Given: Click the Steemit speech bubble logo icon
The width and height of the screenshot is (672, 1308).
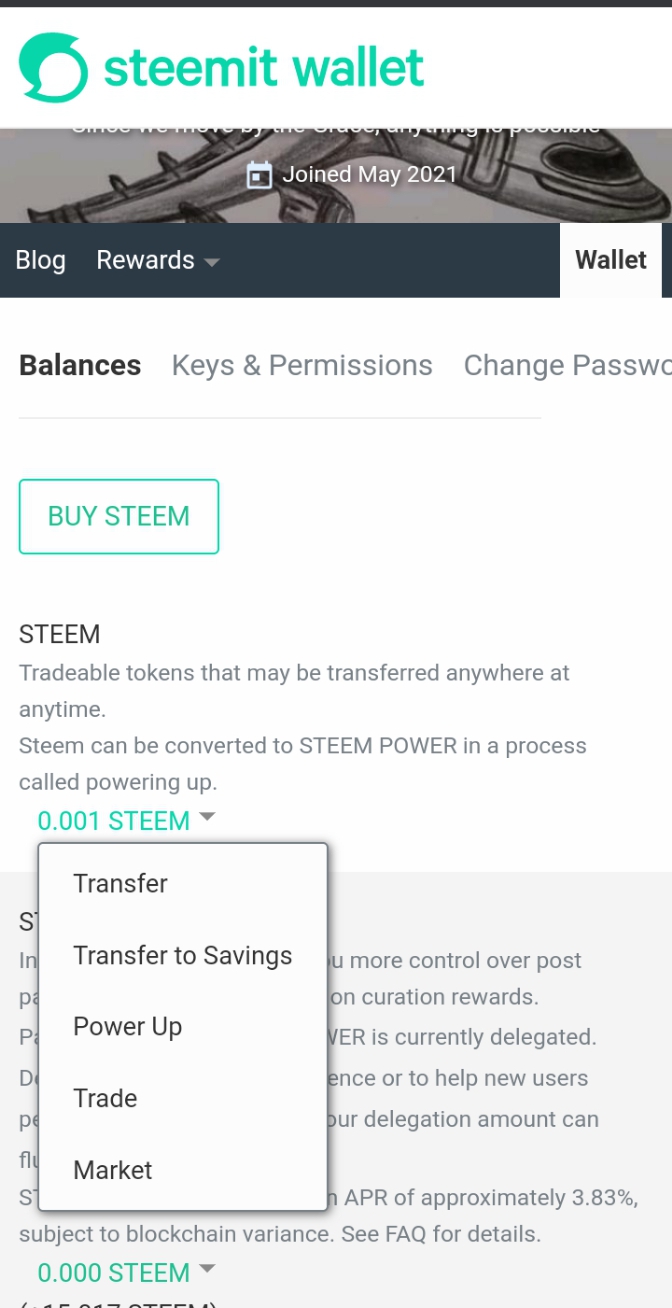Looking at the screenshot, I should tap(52, 67).
